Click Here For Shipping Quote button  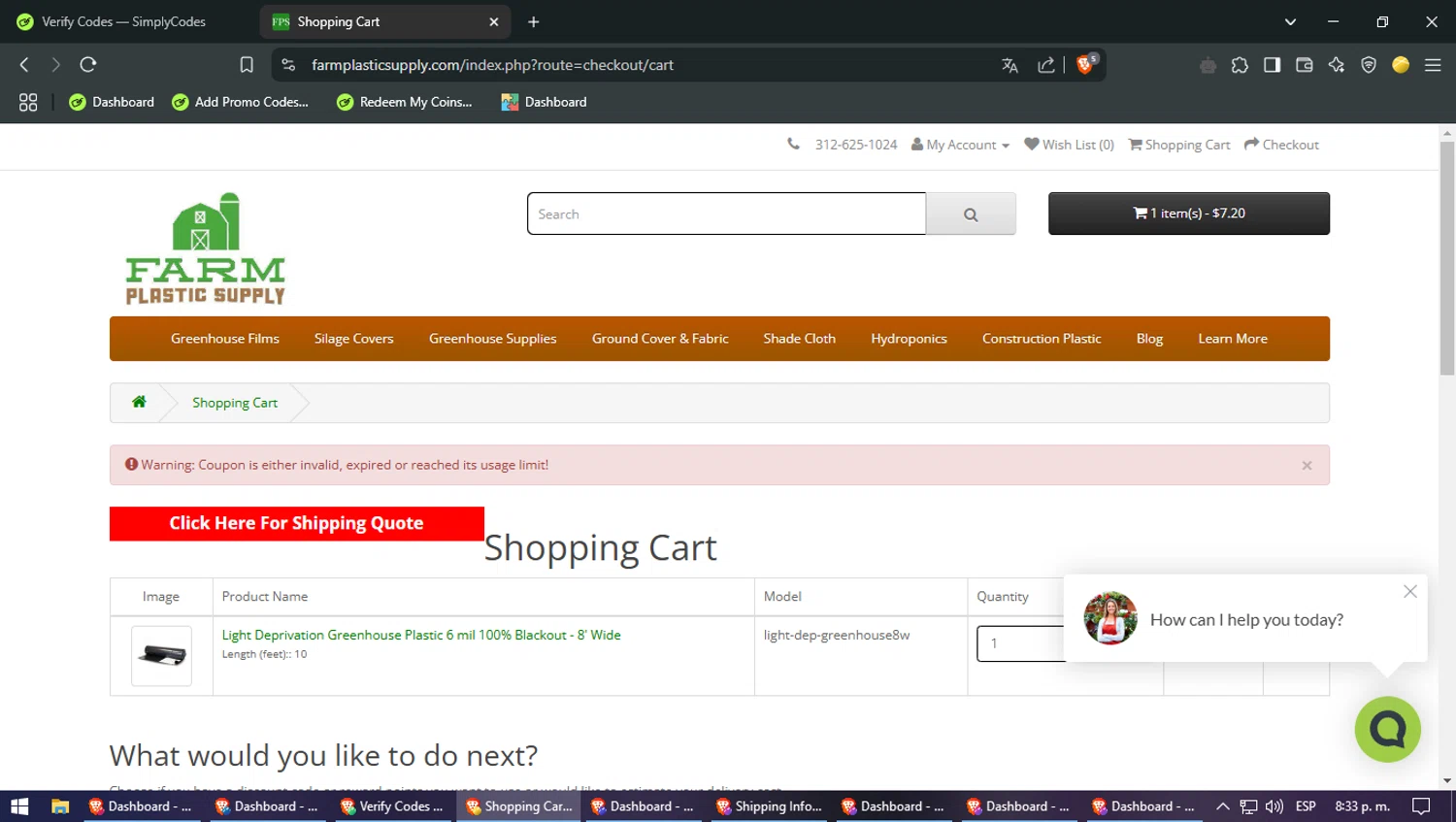[297, 523]
